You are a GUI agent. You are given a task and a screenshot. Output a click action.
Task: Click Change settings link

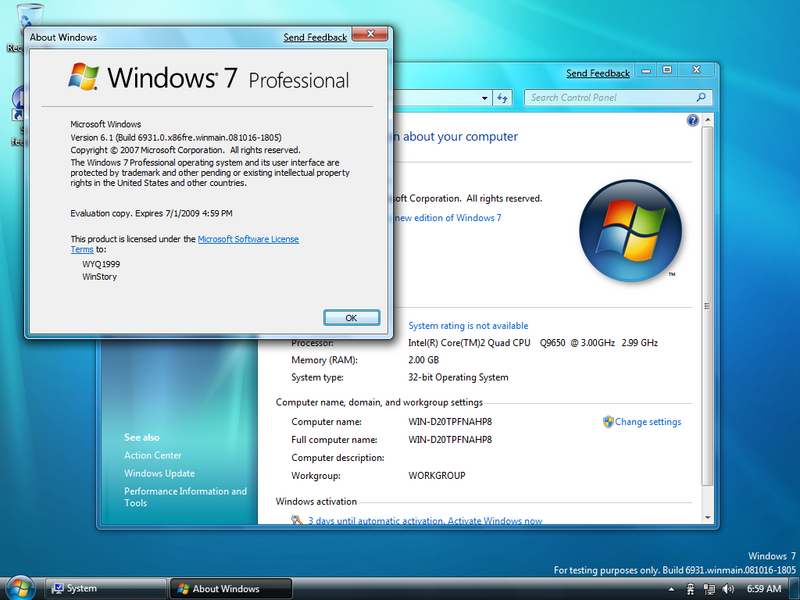click(648, 422)
